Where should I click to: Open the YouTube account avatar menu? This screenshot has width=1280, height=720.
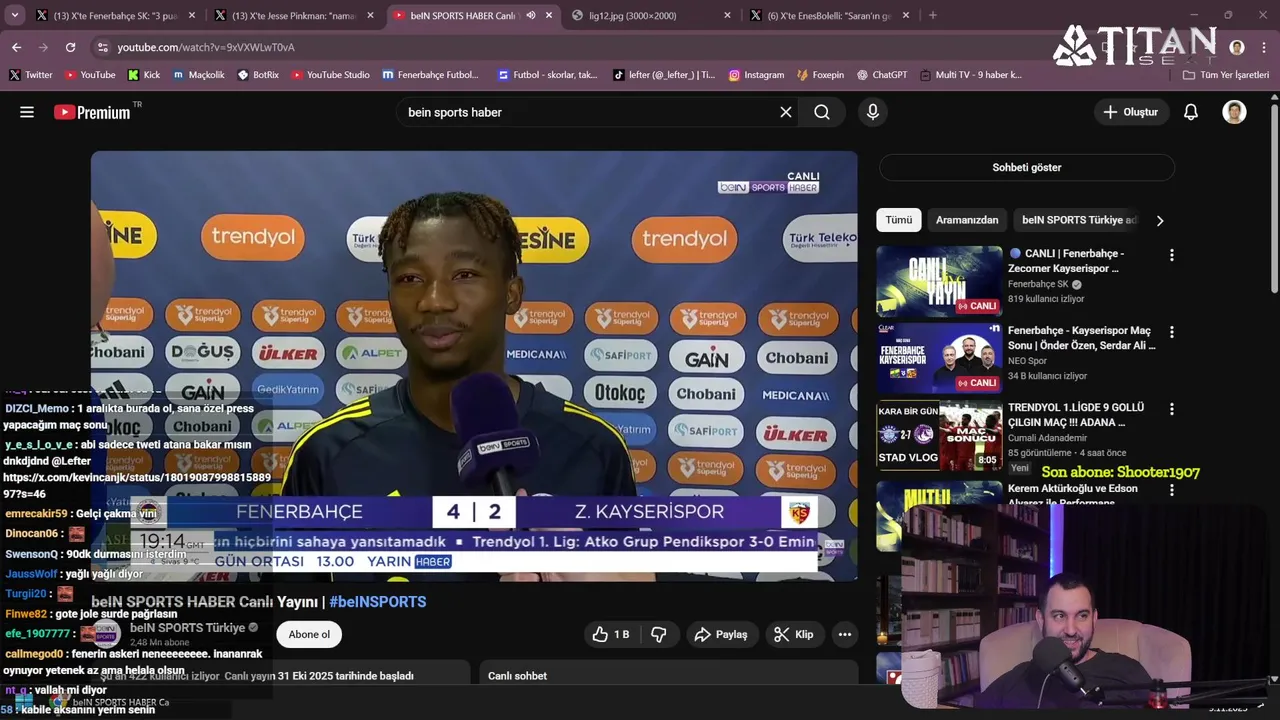point(1234,112)
